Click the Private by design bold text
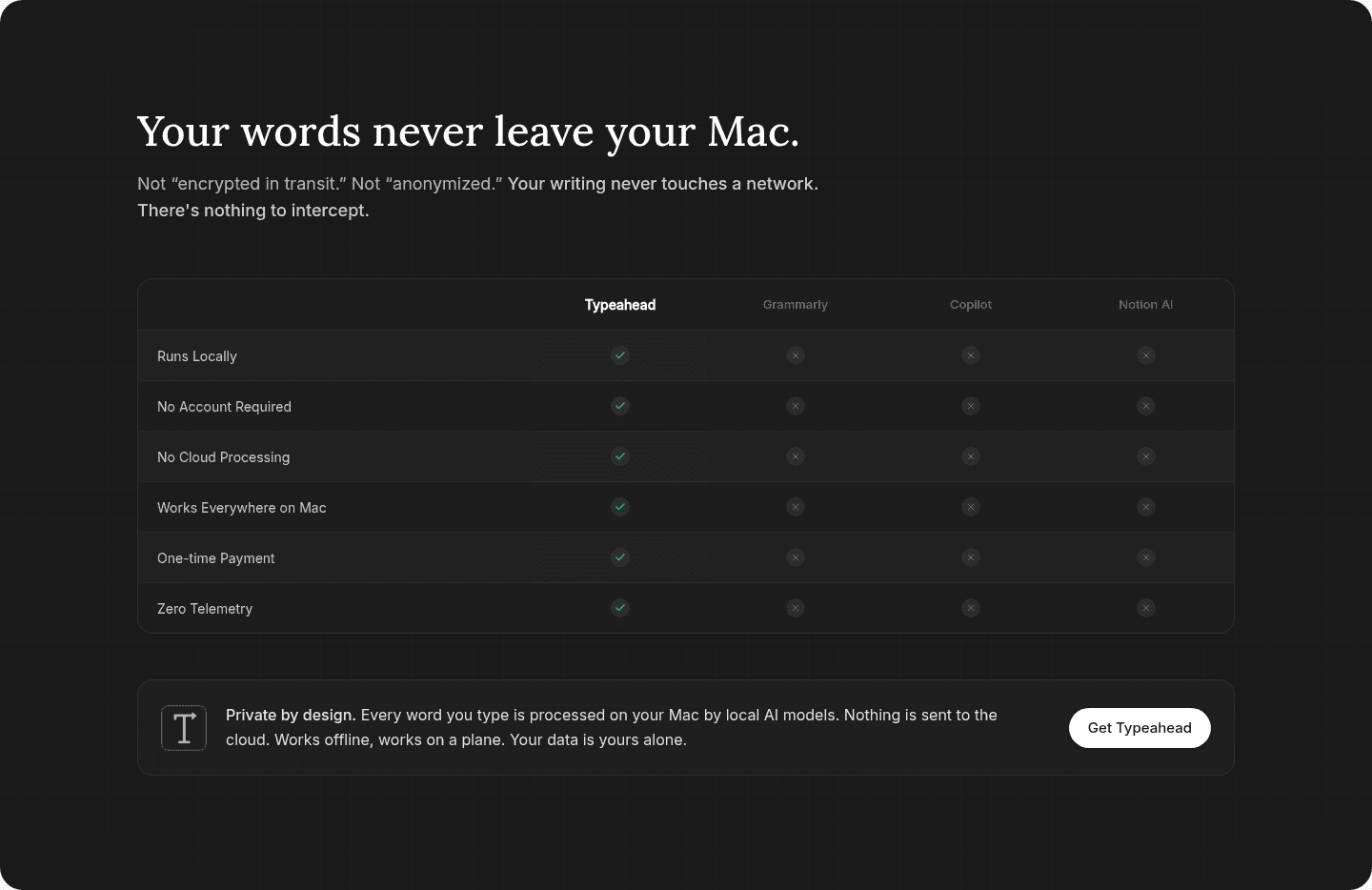1372x890 pixels. coord(291,715)
